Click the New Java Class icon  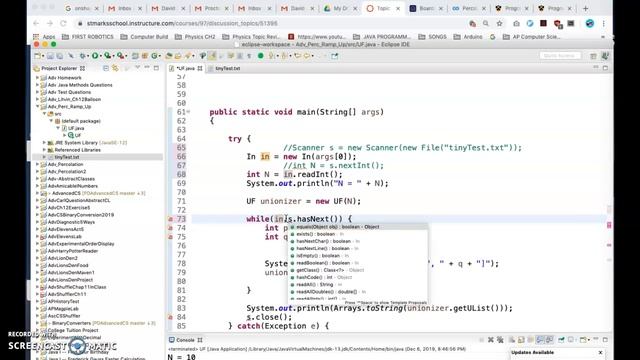(154, 56)
